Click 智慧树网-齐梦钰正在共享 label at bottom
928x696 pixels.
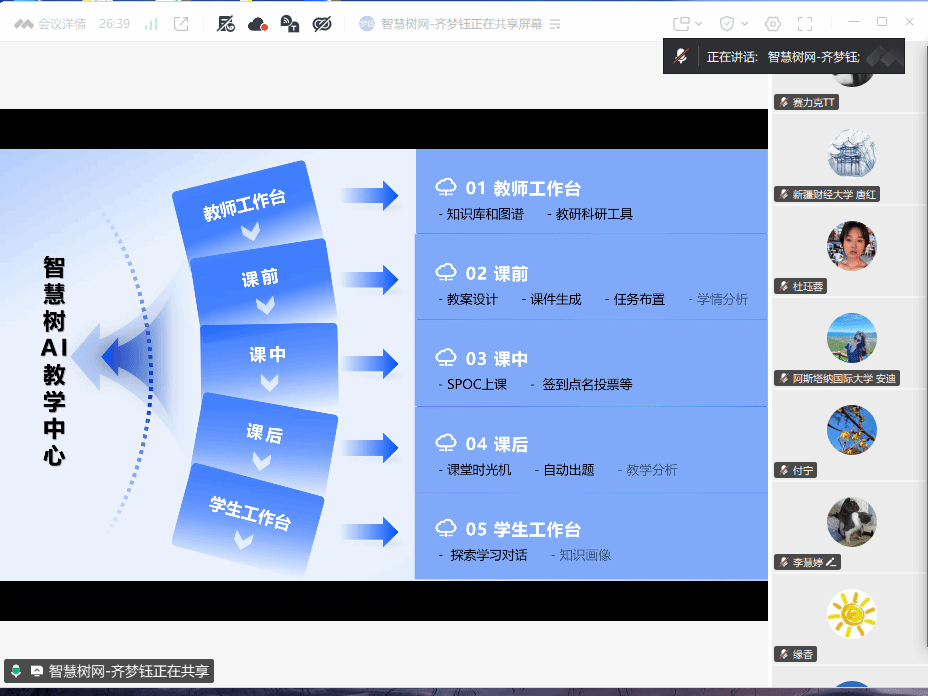coord(128,671)
